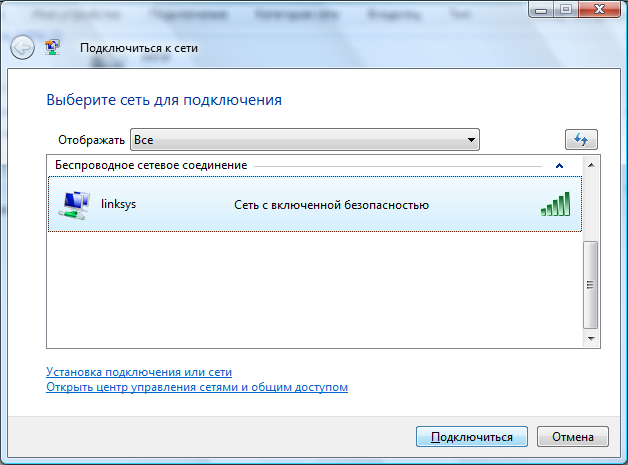Click the network list scrollbar down arrow
The image size is (628, 465).
click(590, 340)
